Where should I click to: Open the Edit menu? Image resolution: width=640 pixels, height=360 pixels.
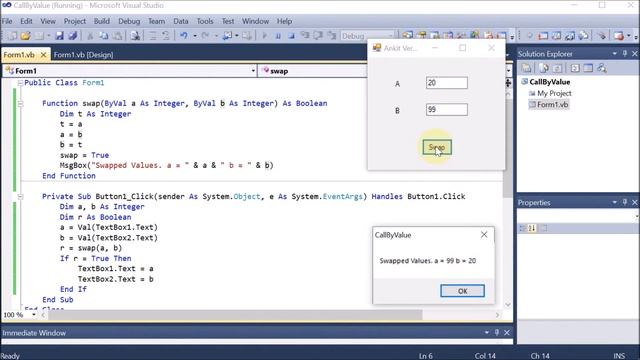pyautogui.click(x=26, y=21)
